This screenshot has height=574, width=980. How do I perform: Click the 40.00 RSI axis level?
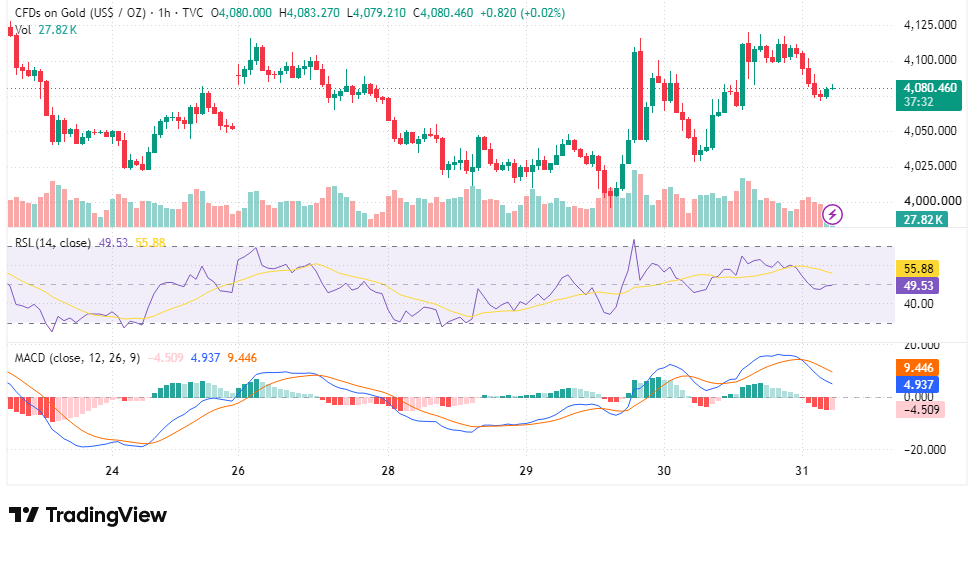[919, 304]
